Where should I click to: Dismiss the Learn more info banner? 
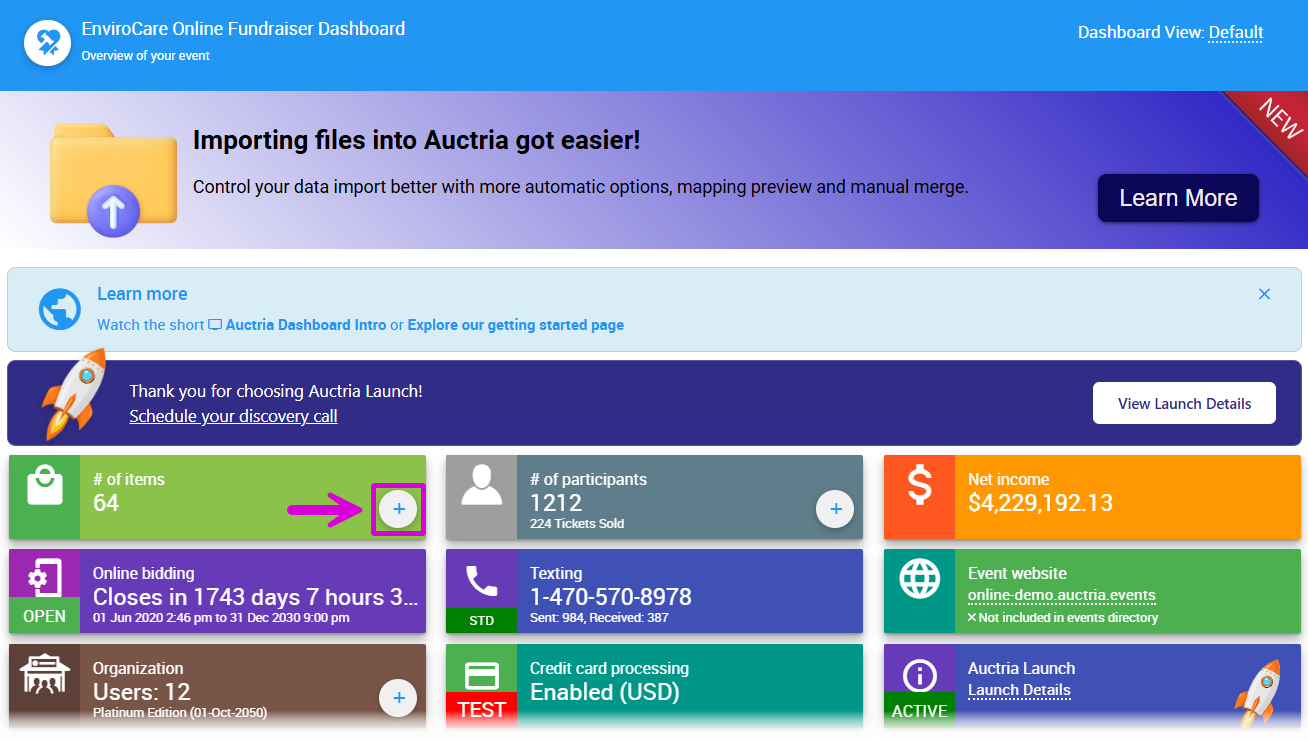coord(1264,294)
